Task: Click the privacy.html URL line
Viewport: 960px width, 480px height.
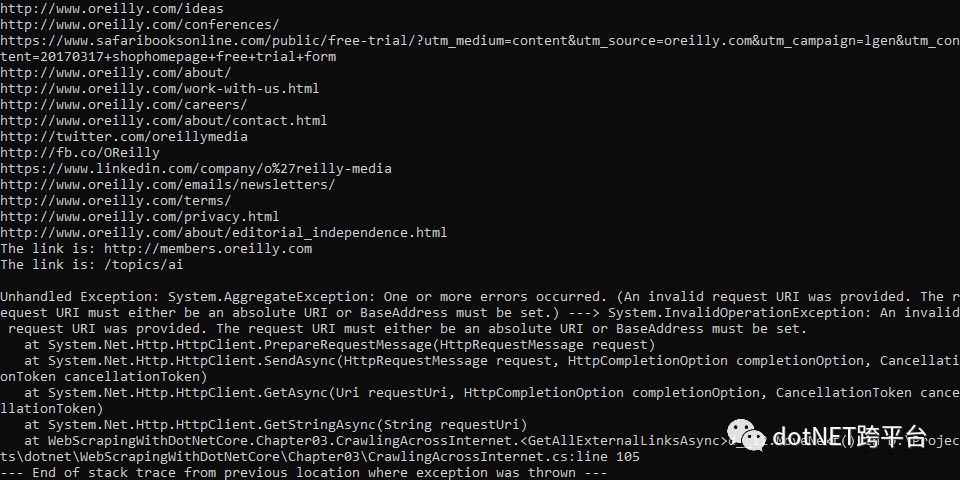Action: [x=140, y=216]
